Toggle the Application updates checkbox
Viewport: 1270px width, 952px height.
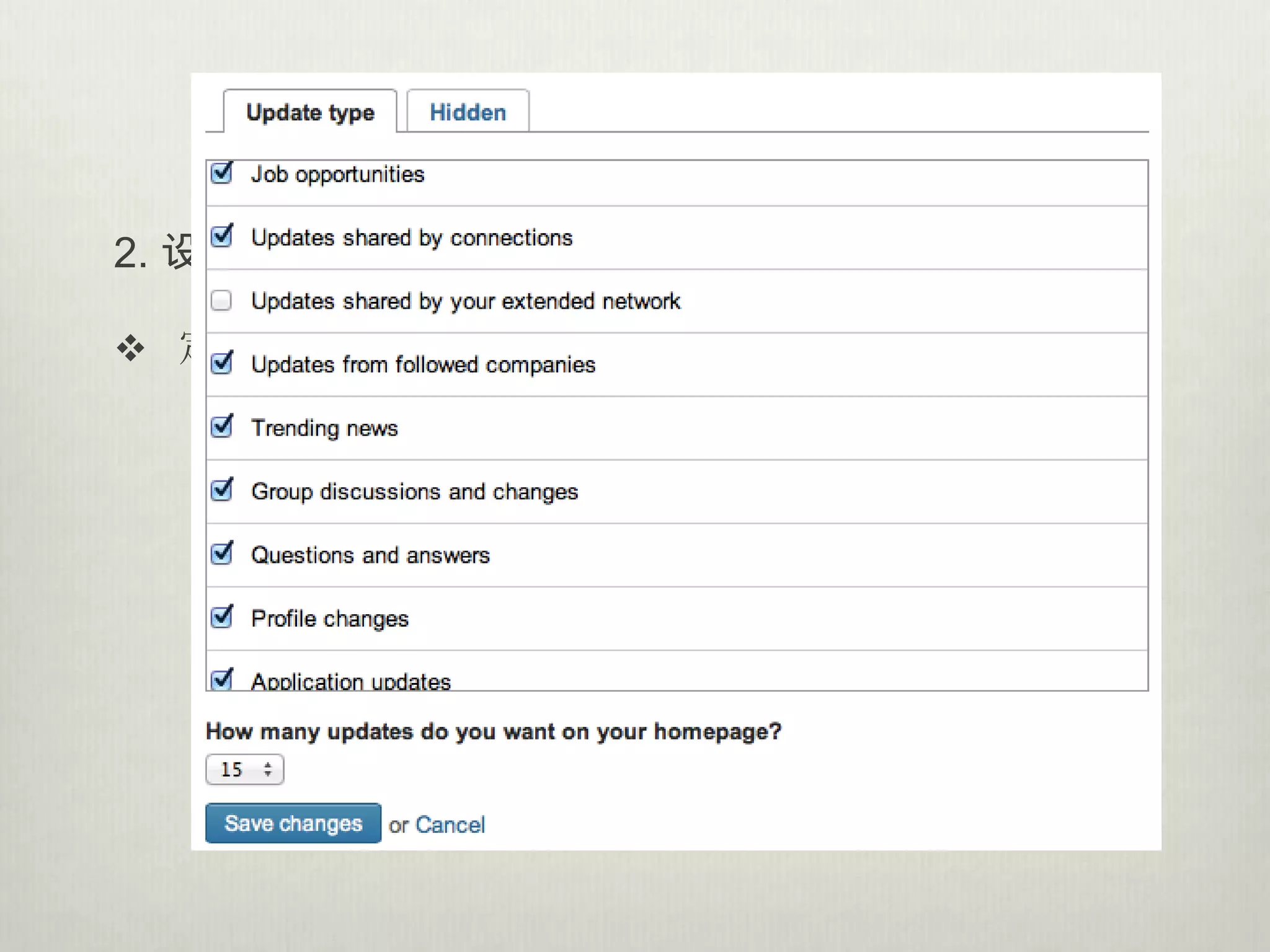(x=221, y=680)
